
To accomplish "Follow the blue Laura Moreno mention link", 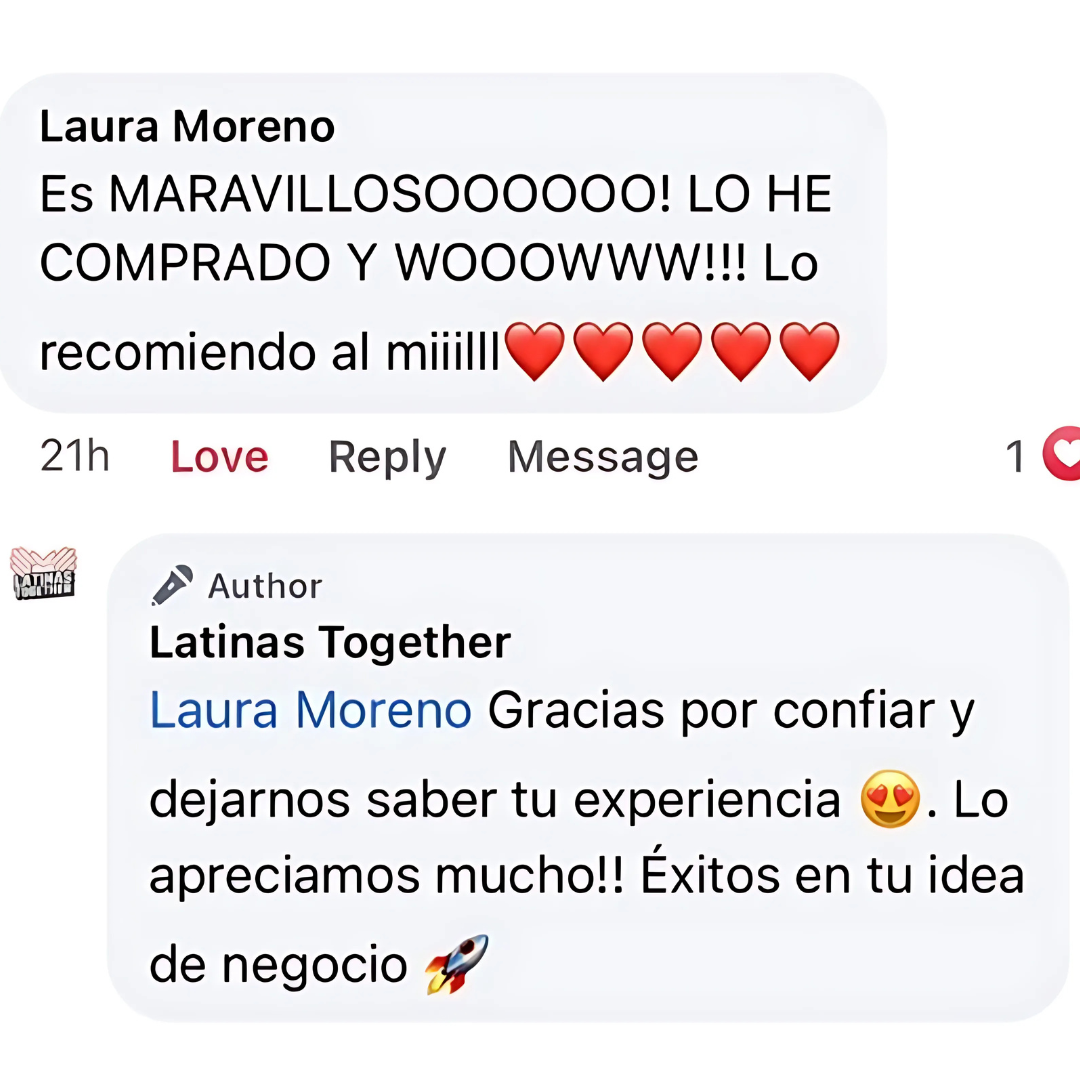I will click(x=311, y=710).
